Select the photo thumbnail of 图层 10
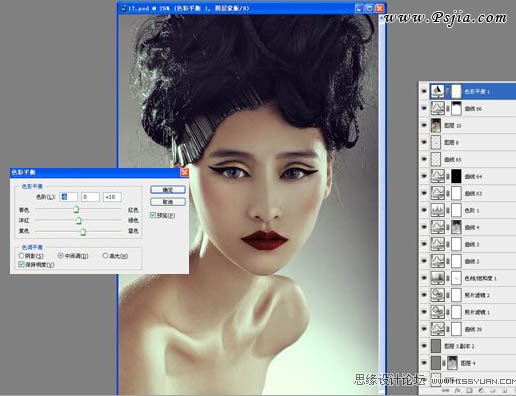The image size is (516, 396). [x=436, y=125]
